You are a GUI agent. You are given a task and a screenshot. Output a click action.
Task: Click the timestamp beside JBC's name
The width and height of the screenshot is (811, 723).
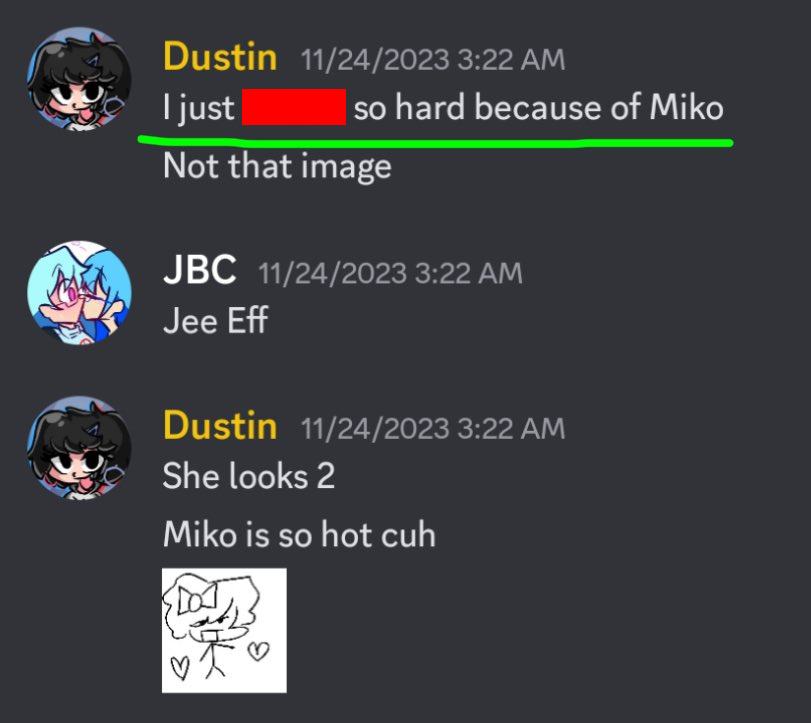(x=390, y=273)
